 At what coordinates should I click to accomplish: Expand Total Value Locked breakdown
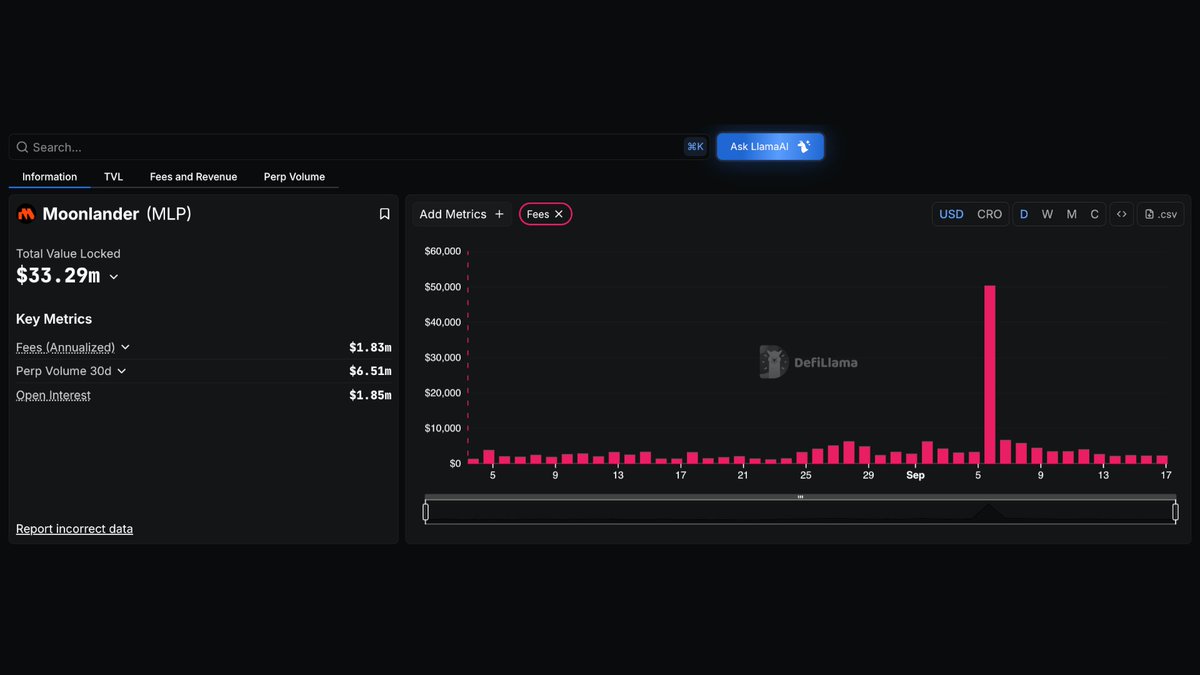(x=114, y=277)
